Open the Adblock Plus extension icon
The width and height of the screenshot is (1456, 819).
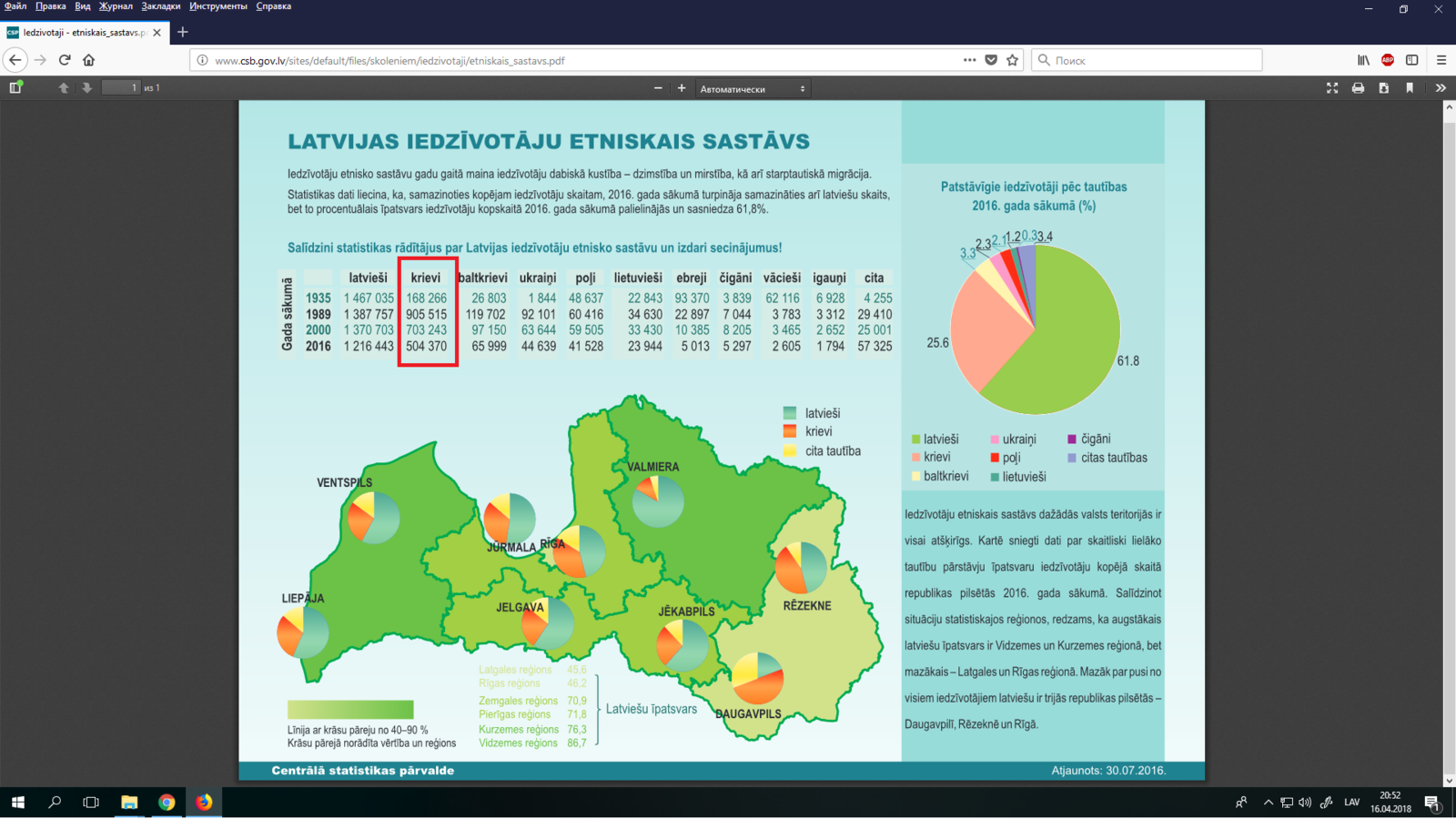coord(1388,60)
